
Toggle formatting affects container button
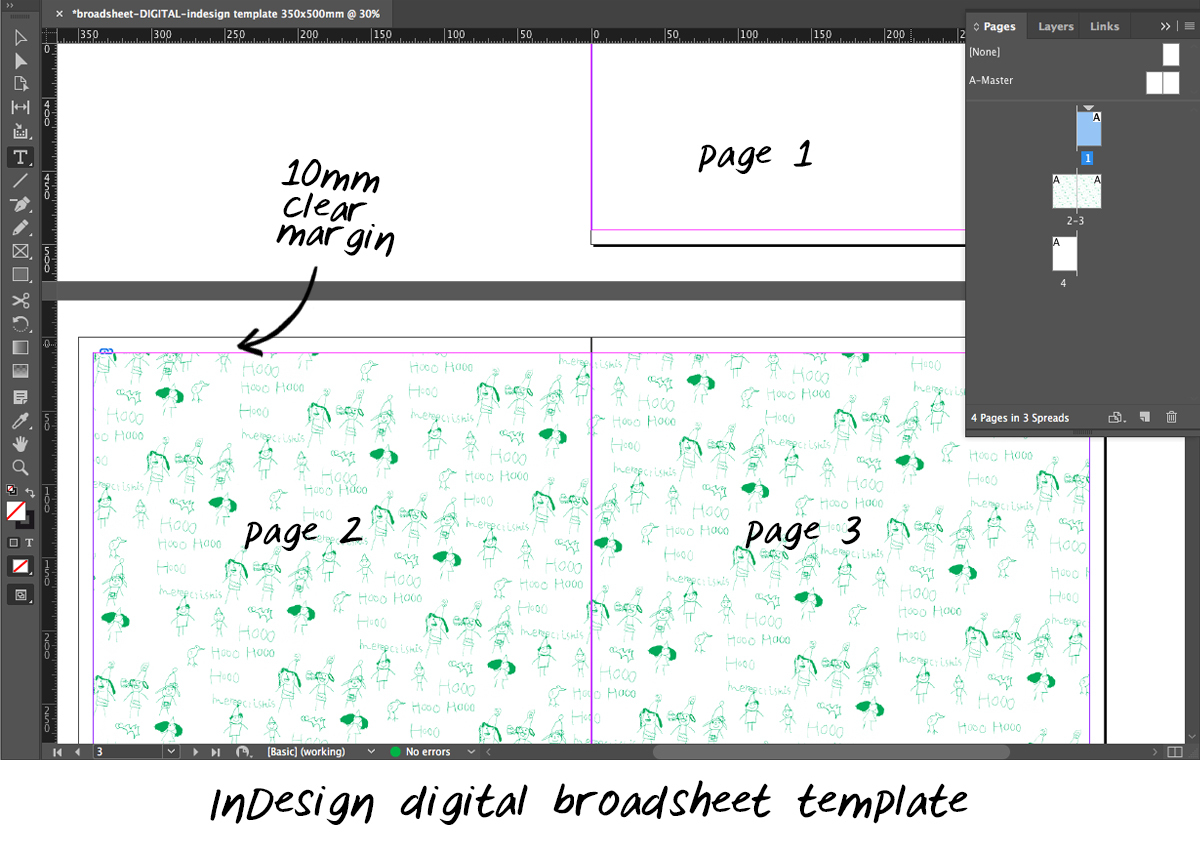tap(13, 542)
